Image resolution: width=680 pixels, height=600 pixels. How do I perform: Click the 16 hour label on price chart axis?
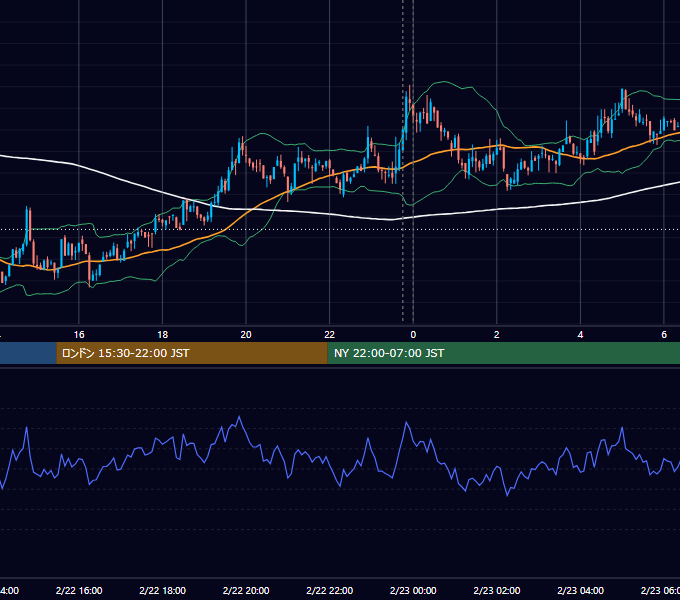(x=79, y=335)
